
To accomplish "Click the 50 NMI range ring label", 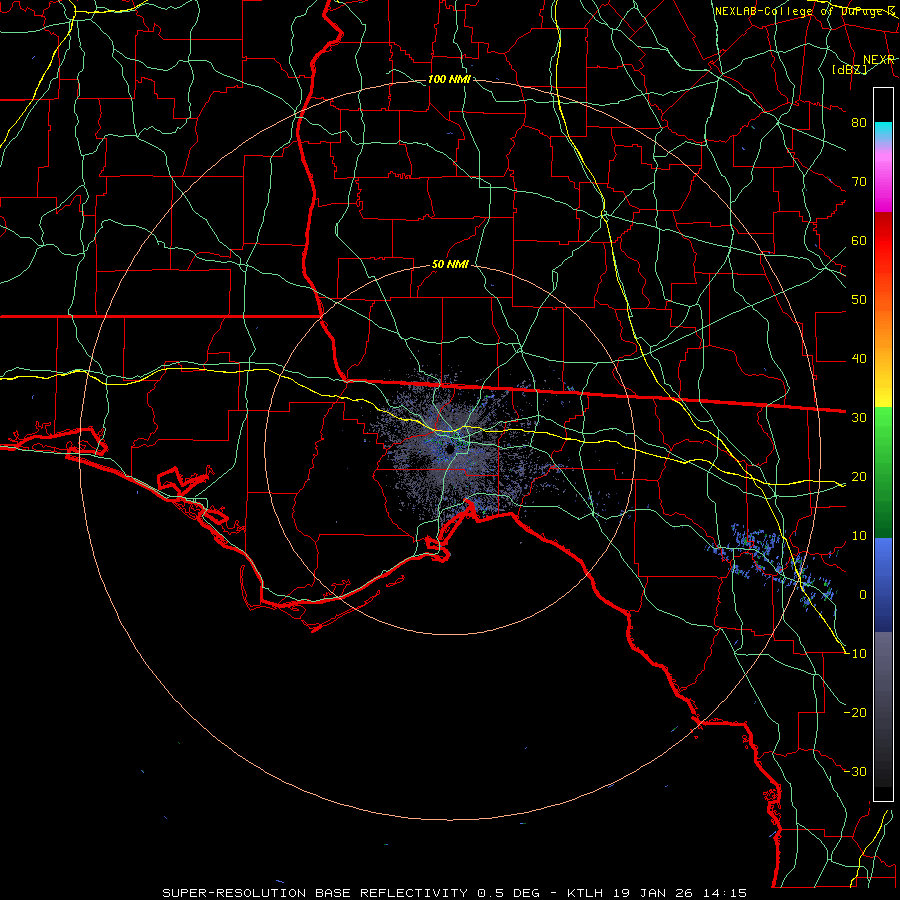I will coord(450,264).
